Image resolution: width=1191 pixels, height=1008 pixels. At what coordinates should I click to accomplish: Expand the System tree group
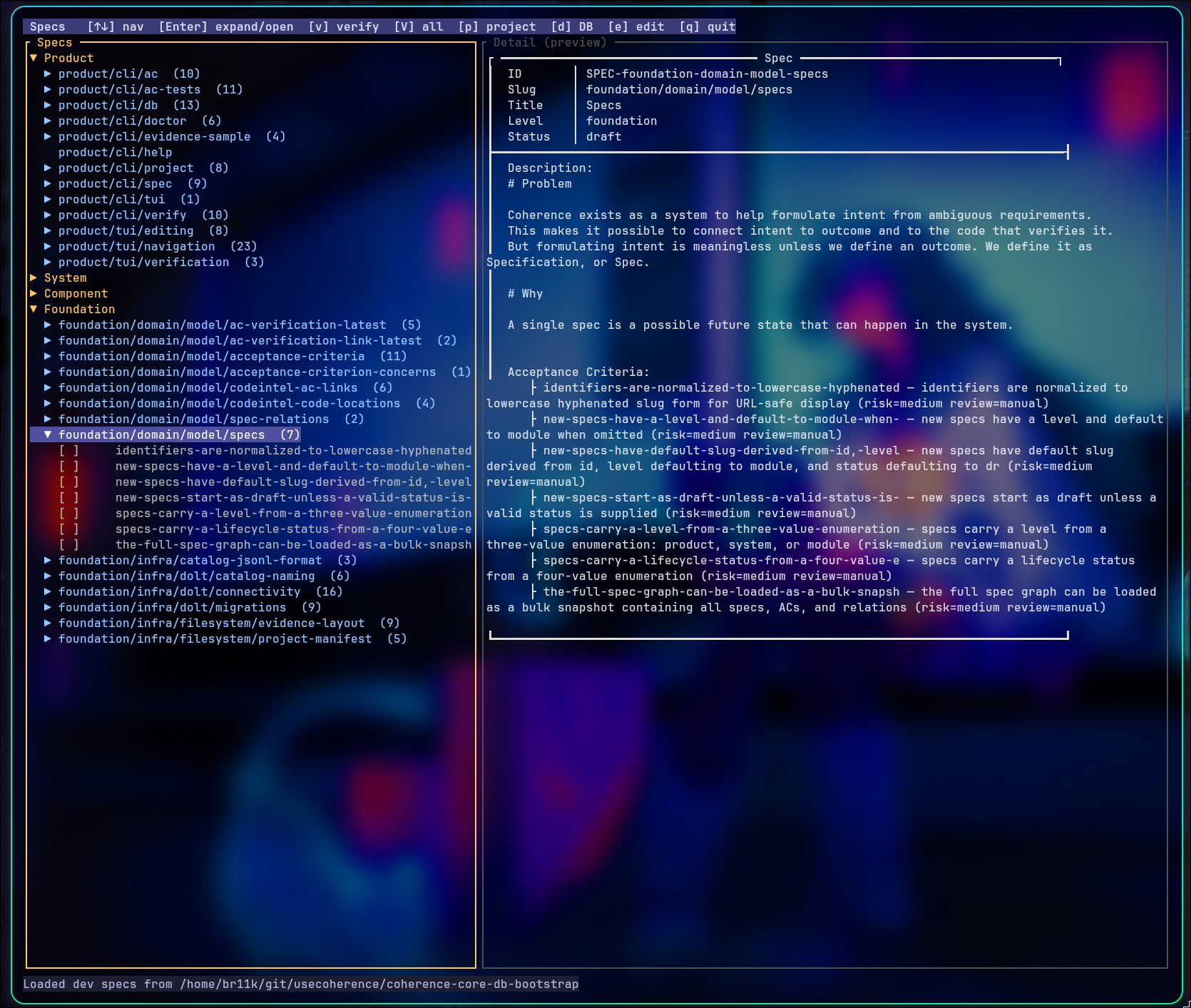[34, 278]
